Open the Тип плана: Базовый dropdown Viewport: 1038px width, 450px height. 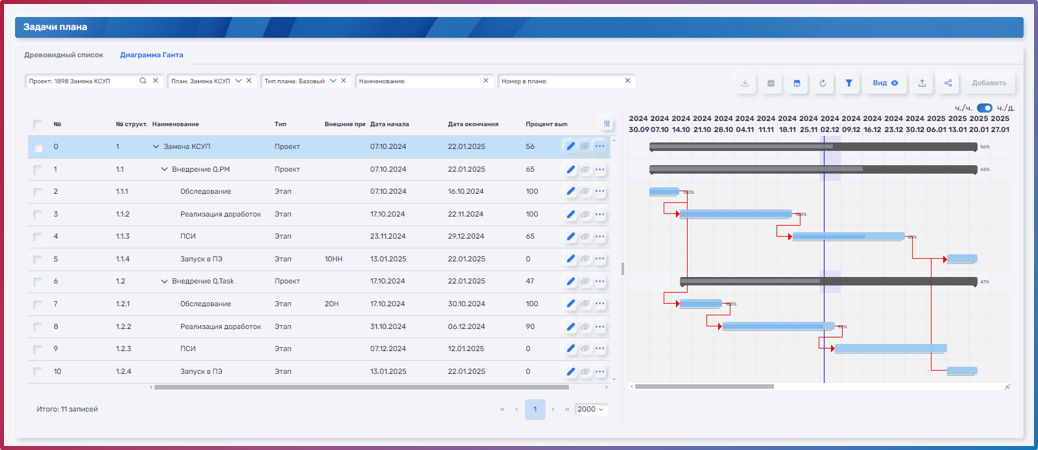(x=333, y=81)
